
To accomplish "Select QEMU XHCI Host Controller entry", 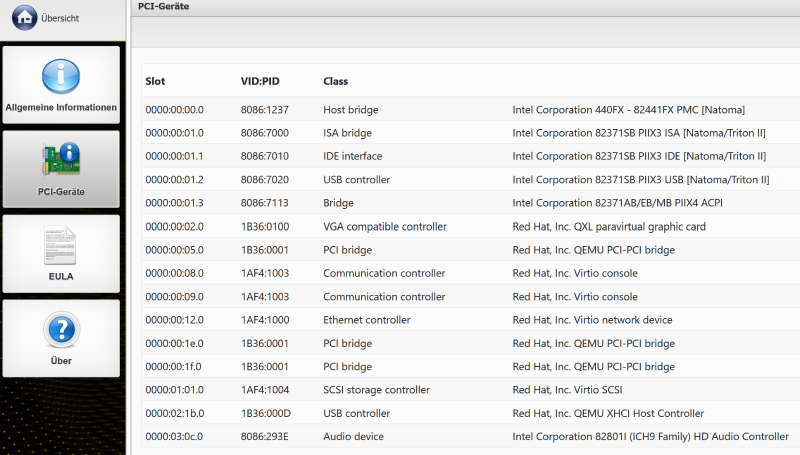I will pos(608,413).
